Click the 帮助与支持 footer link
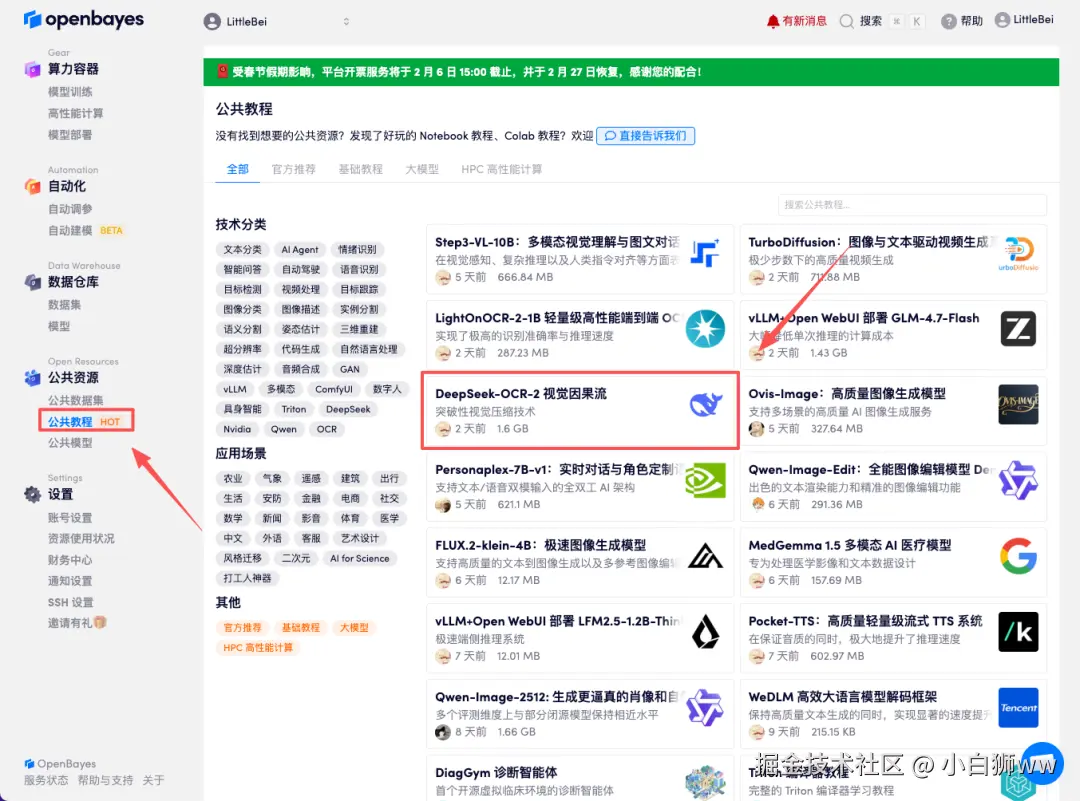1080x801 pixels. (105, 780)
